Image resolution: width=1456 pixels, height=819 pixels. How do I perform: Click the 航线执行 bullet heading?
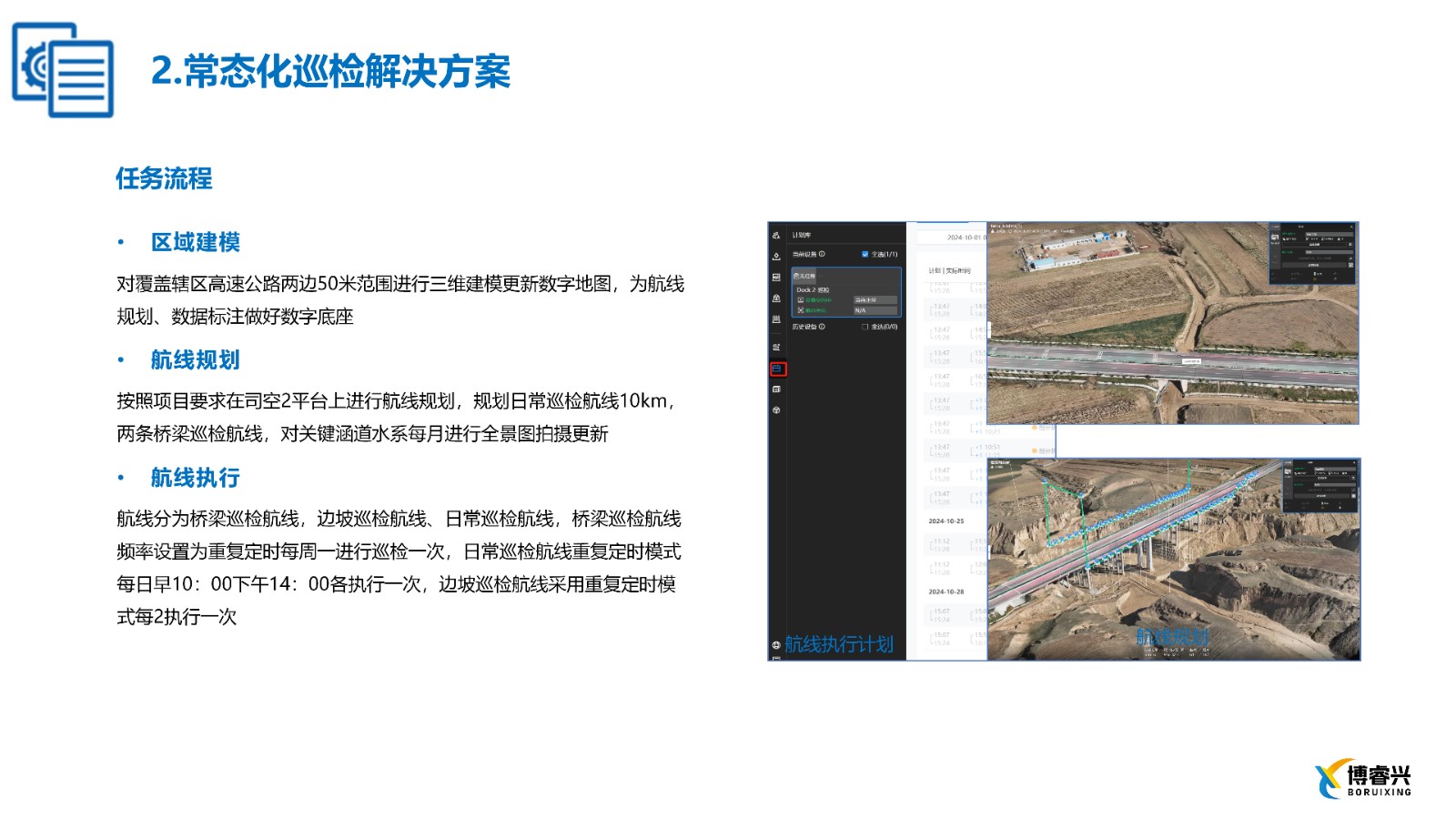click(196, 478)
